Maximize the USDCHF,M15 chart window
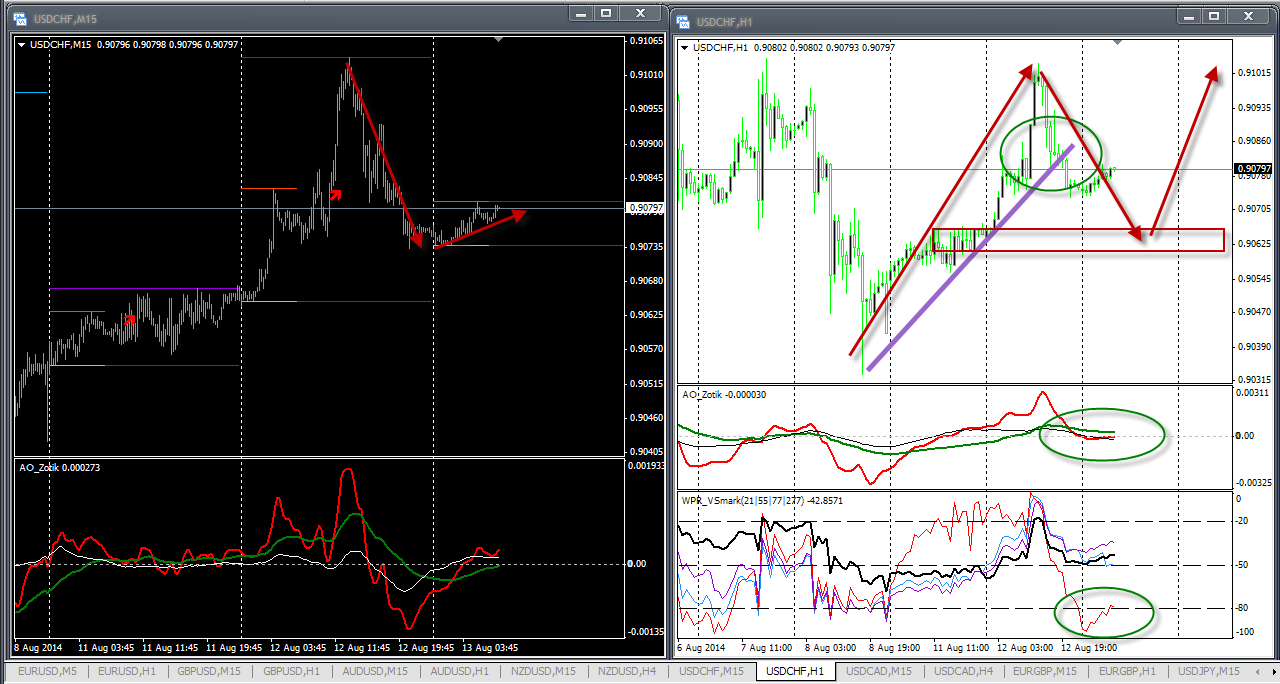This screenshot has height=684, width=1280. (606, 13)
